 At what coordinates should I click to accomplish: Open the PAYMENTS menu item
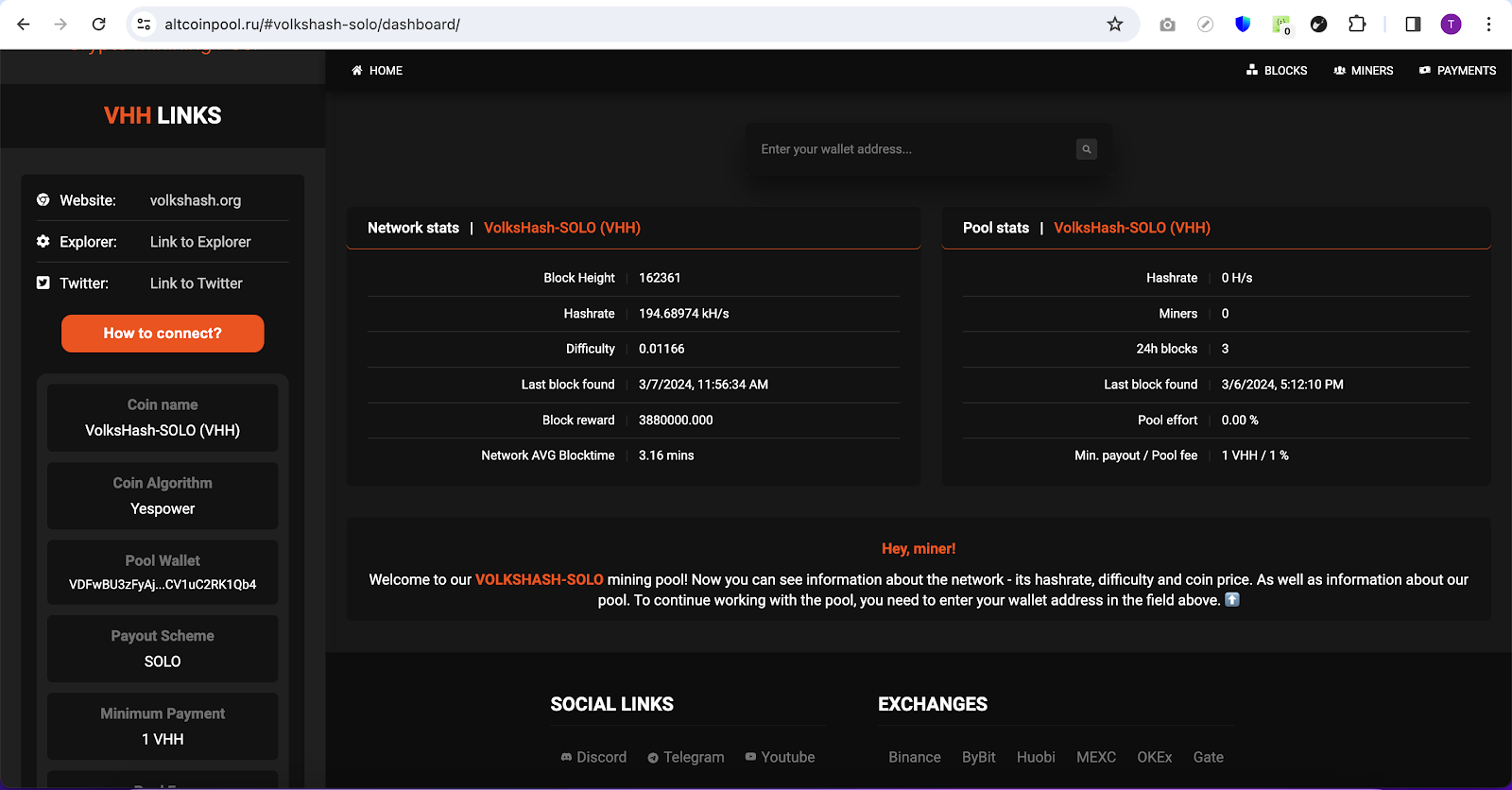pos(1457,71)
